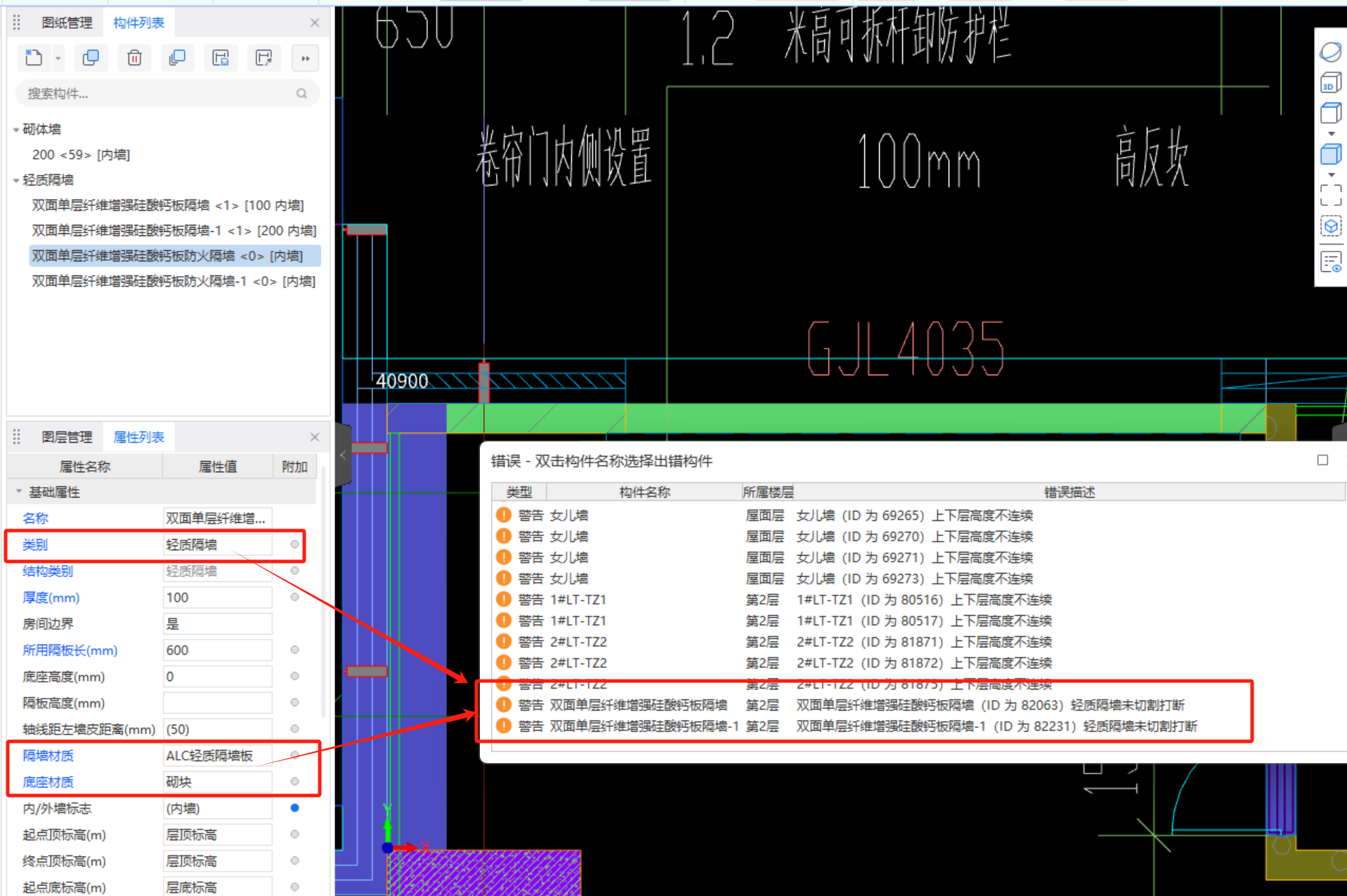Click the left panel collapse arrow handle

point(343,455)
